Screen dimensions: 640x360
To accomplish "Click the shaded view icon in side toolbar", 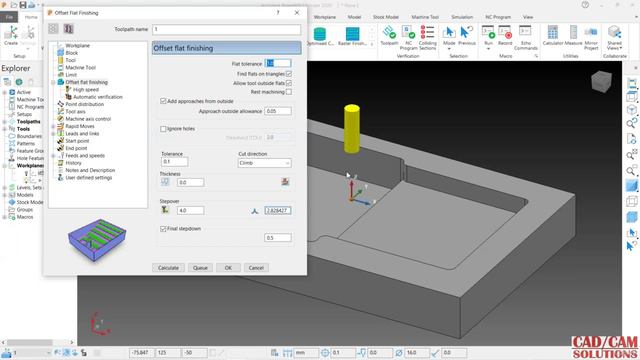I will 631,186.
